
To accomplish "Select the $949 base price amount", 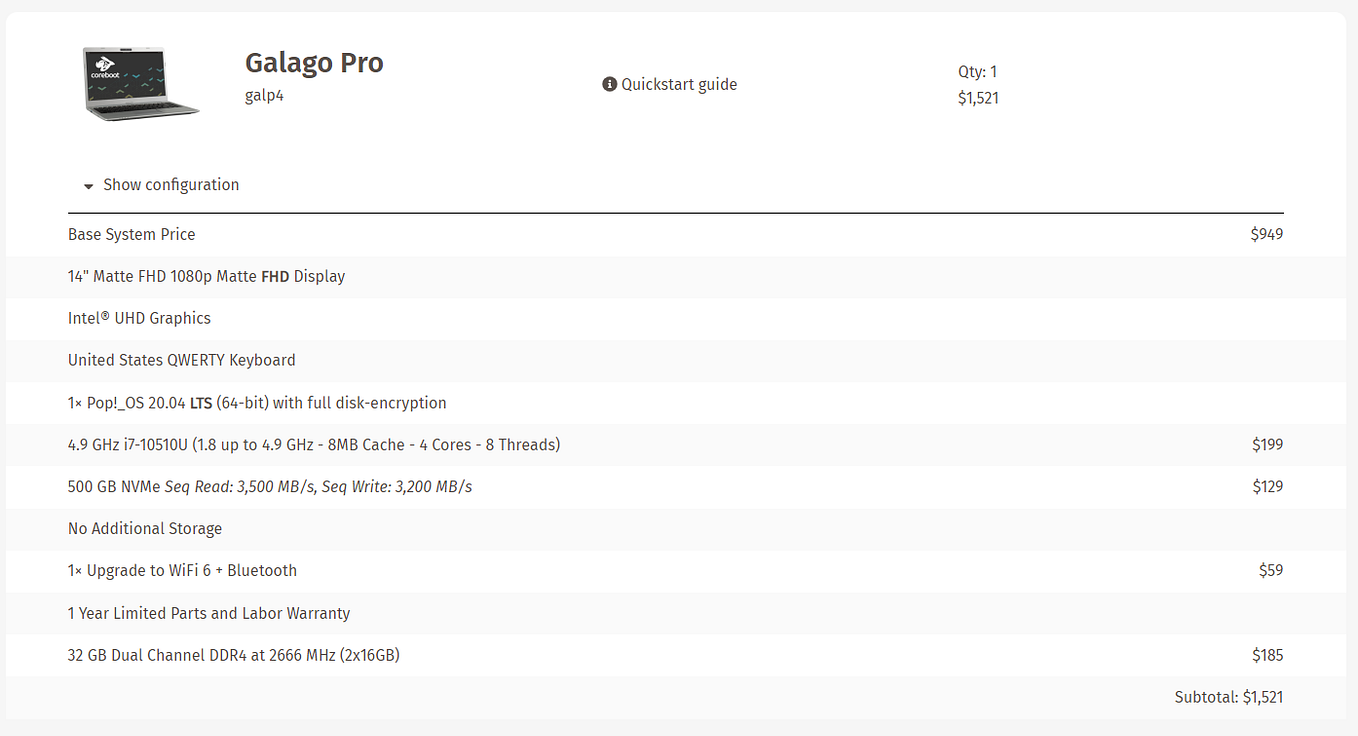I will (1267, 235).
